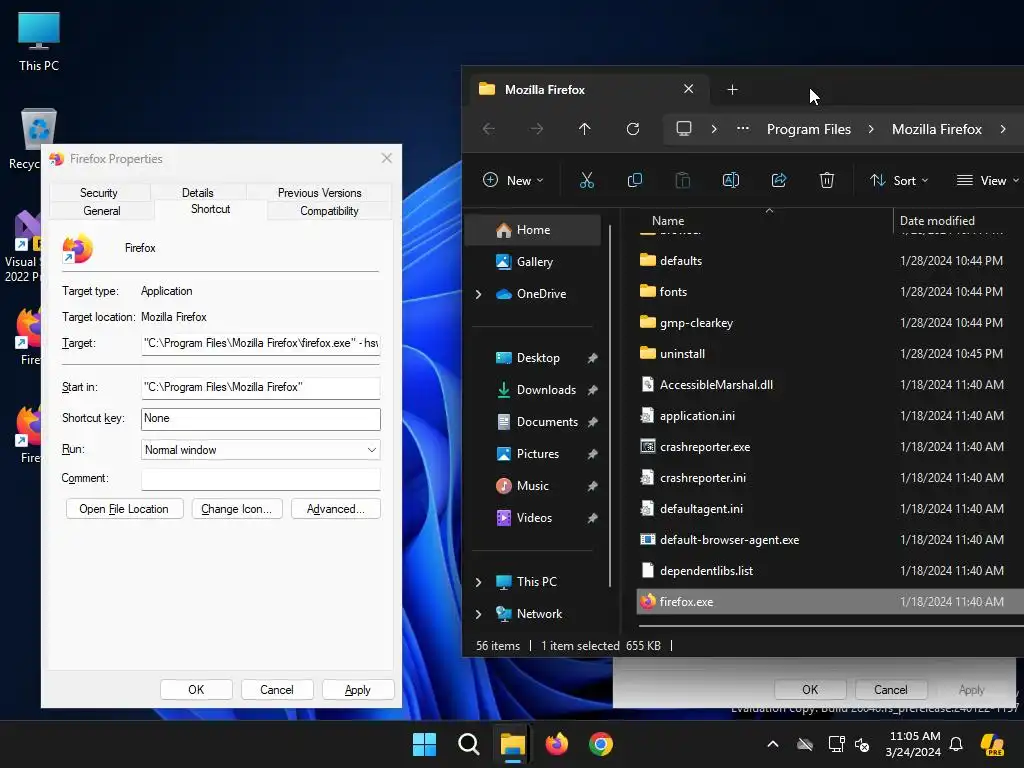The image size is (1024, 768).
Task: Click in the Start in field
Action: 261,387
